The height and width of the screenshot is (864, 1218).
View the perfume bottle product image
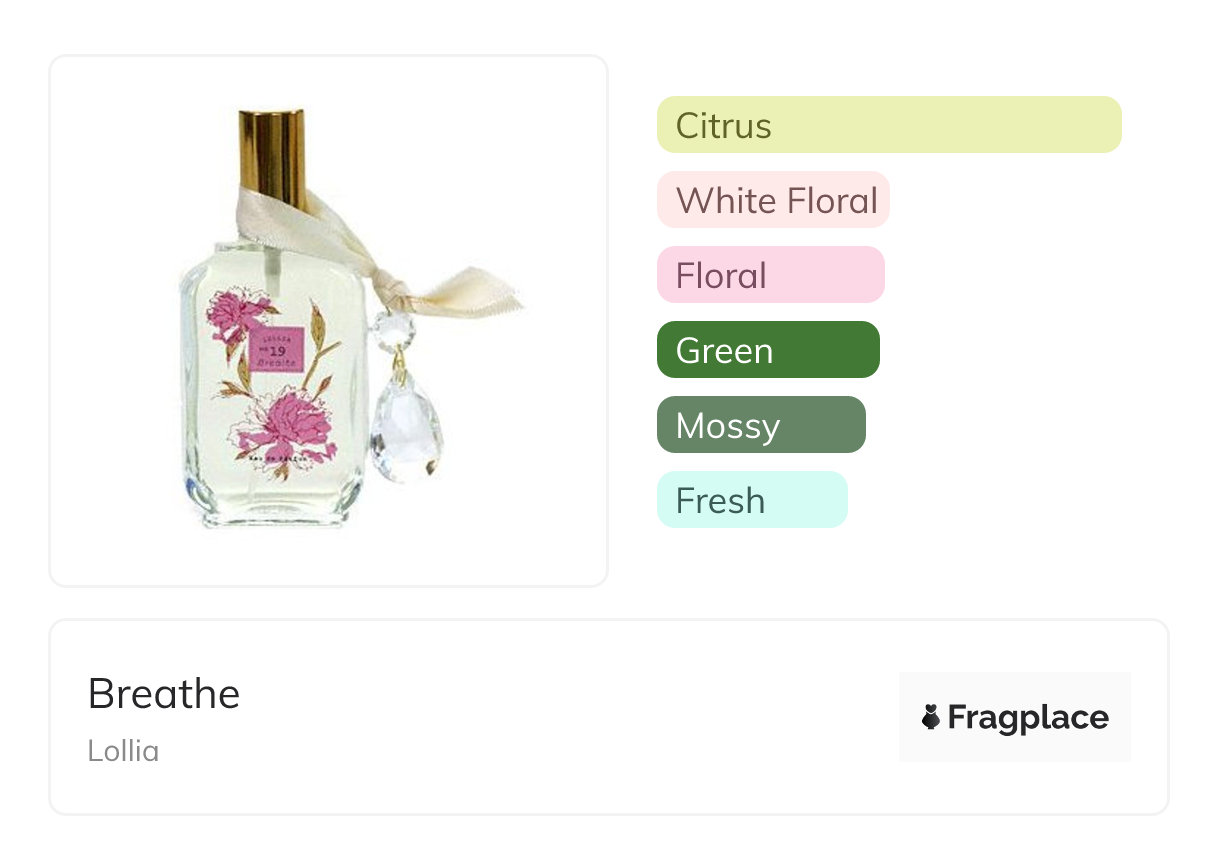(329, 320)
